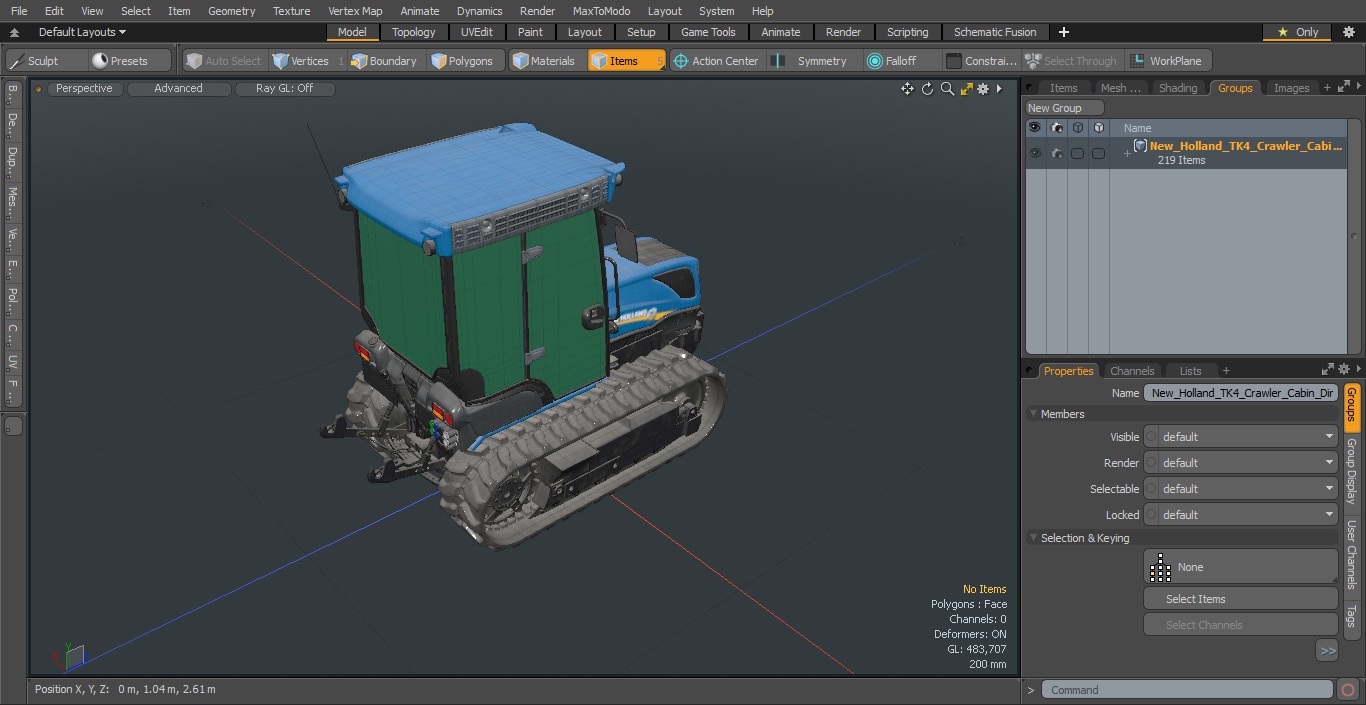Viewport: 1366px width, 705px height.
Task: Switch to Boundary selection mode
Action: coord(384,61)
